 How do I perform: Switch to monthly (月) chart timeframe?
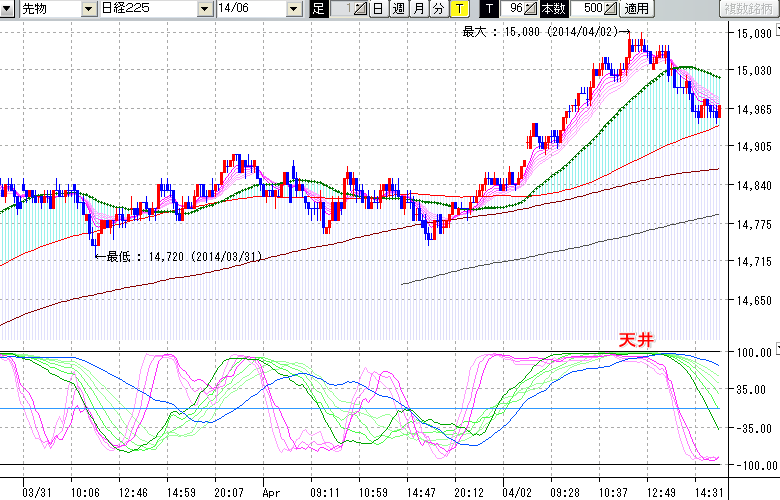pos(418,9)
